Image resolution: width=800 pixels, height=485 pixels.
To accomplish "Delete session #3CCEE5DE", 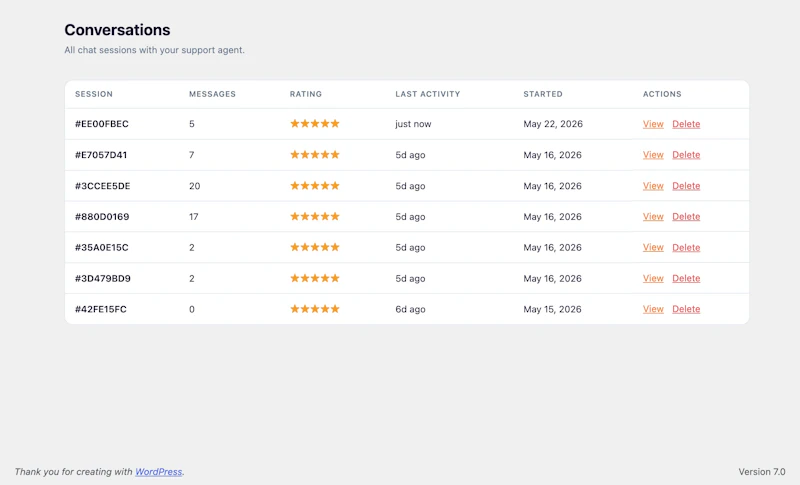I will coord(686,186).
